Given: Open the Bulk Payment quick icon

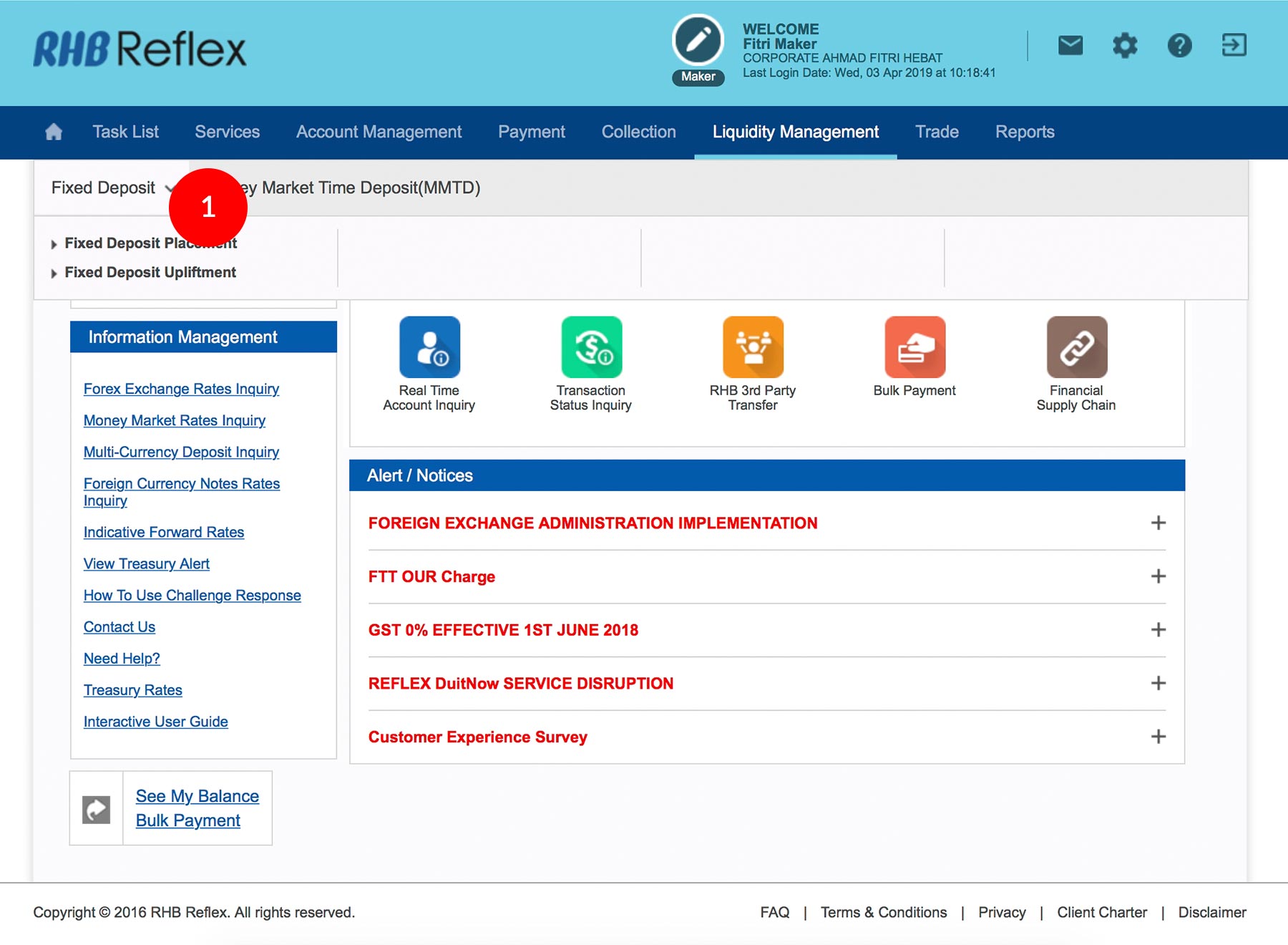Looking at the screenshot, I should tap(914, 347).
